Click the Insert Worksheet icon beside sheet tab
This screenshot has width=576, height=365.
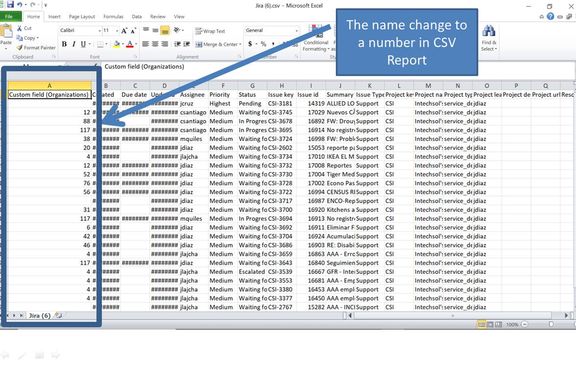pos(58,315)
